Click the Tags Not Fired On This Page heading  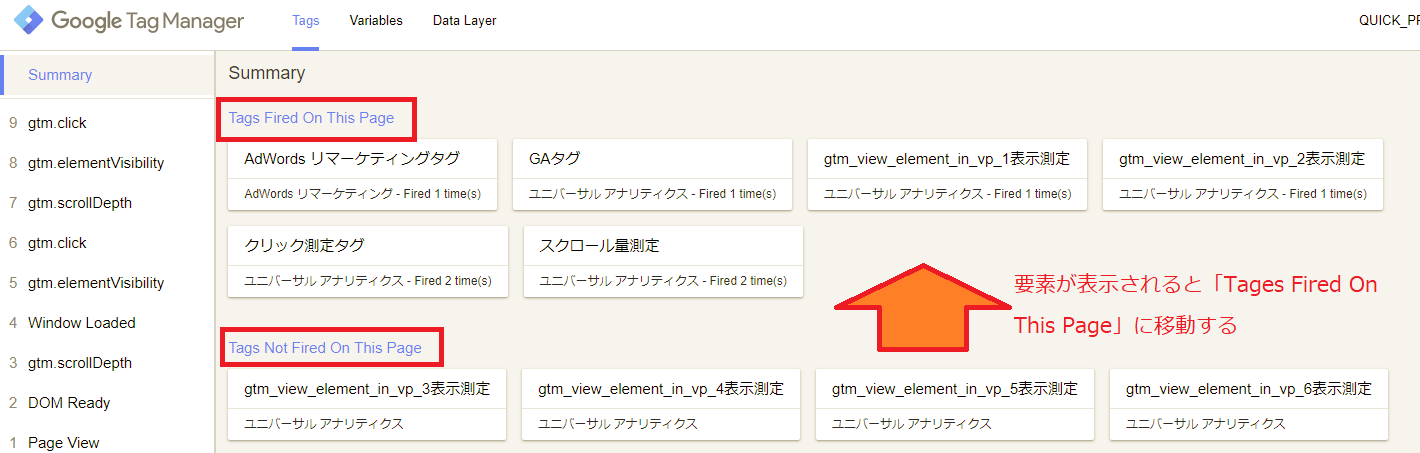325,348
